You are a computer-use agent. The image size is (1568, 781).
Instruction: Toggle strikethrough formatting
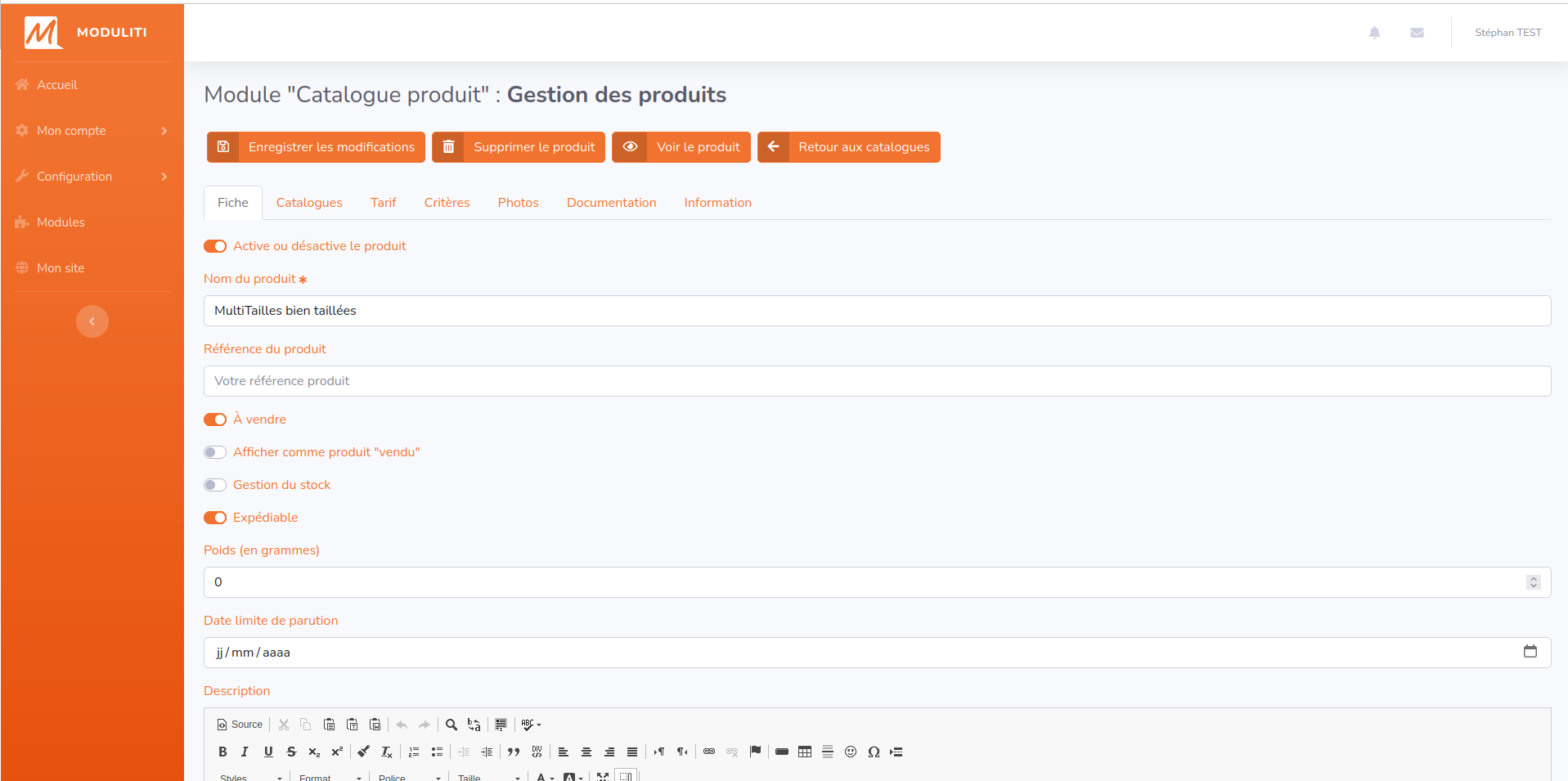click(291, 752)
